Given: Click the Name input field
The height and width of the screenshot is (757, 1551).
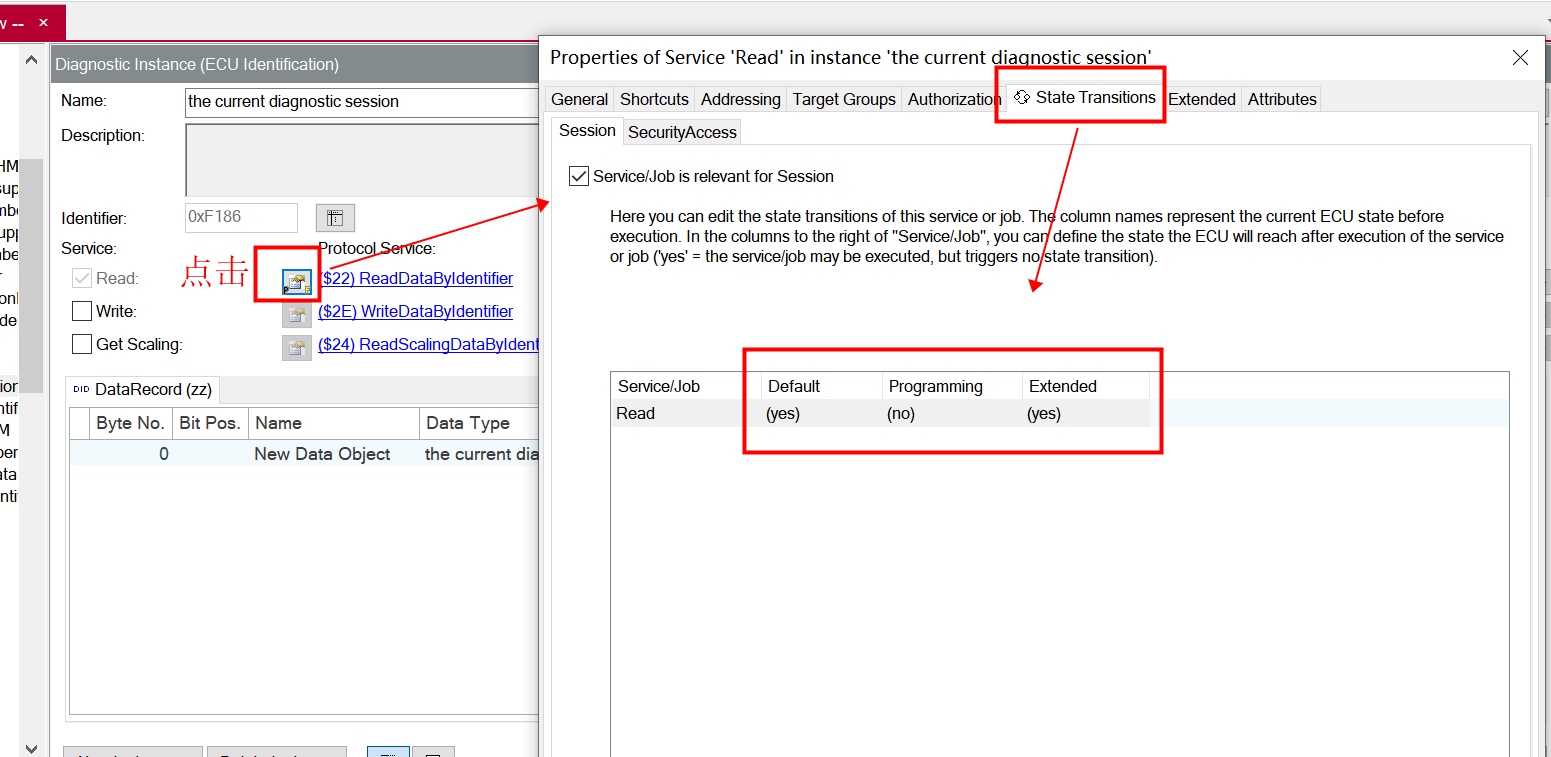Looking at the screenshot, I should pyautogui.click(x=362, y=101).
